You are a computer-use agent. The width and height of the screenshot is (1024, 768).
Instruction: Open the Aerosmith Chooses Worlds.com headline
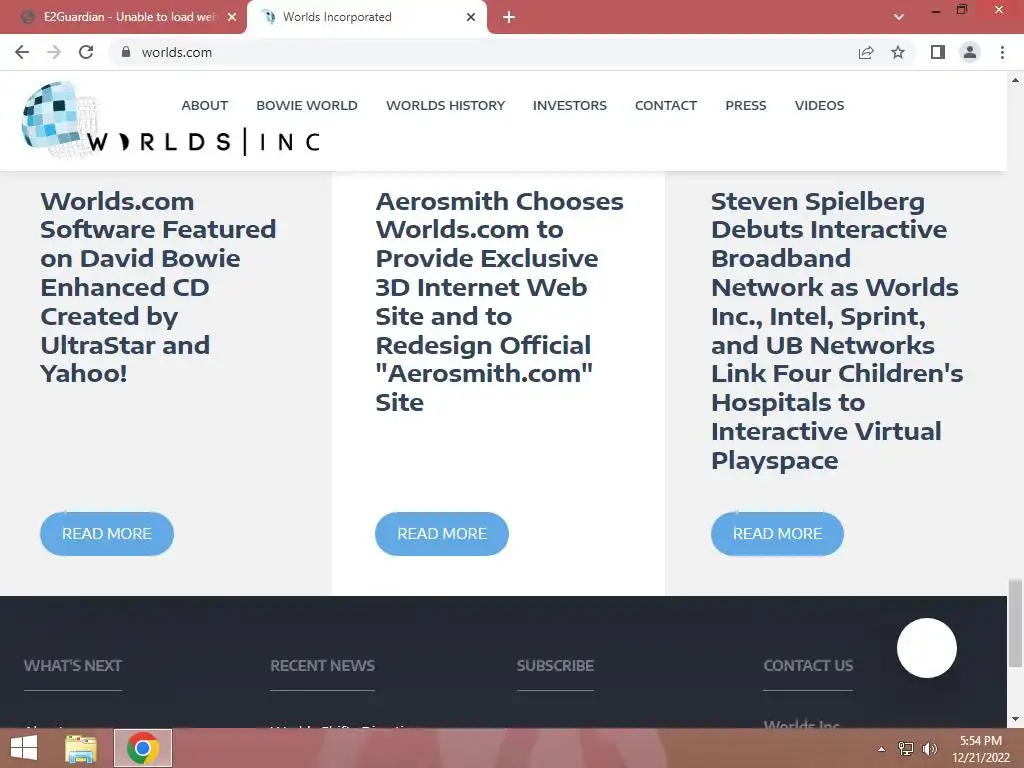[x=500, y=302]
